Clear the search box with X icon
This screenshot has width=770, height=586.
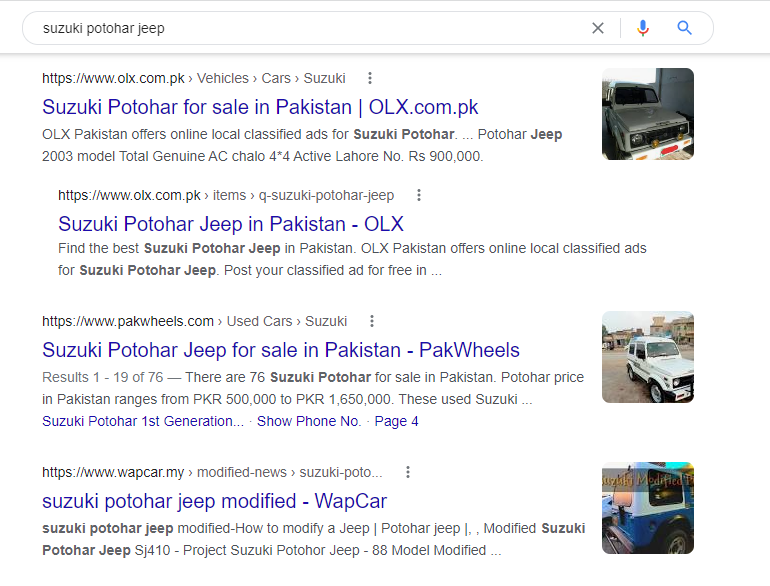pyautogui.click(x=598, y=28)
